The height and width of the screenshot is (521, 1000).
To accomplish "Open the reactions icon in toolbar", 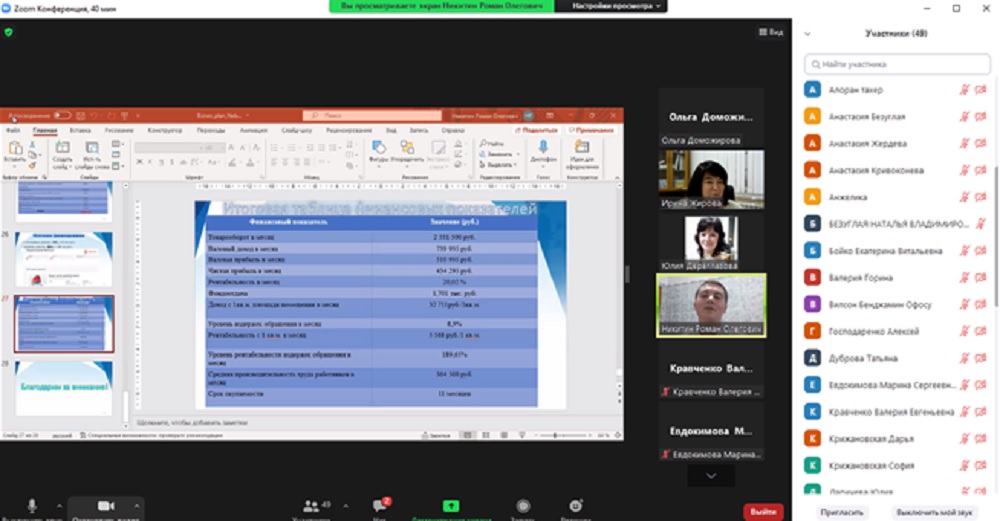I will (576, 507).
